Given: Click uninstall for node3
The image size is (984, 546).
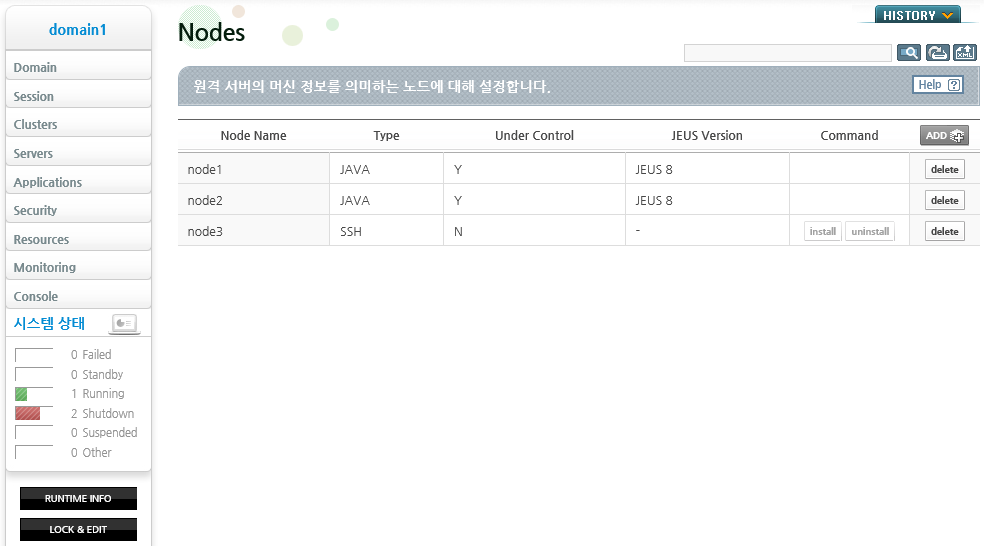Looking at the screenshot, I should 870,232.
